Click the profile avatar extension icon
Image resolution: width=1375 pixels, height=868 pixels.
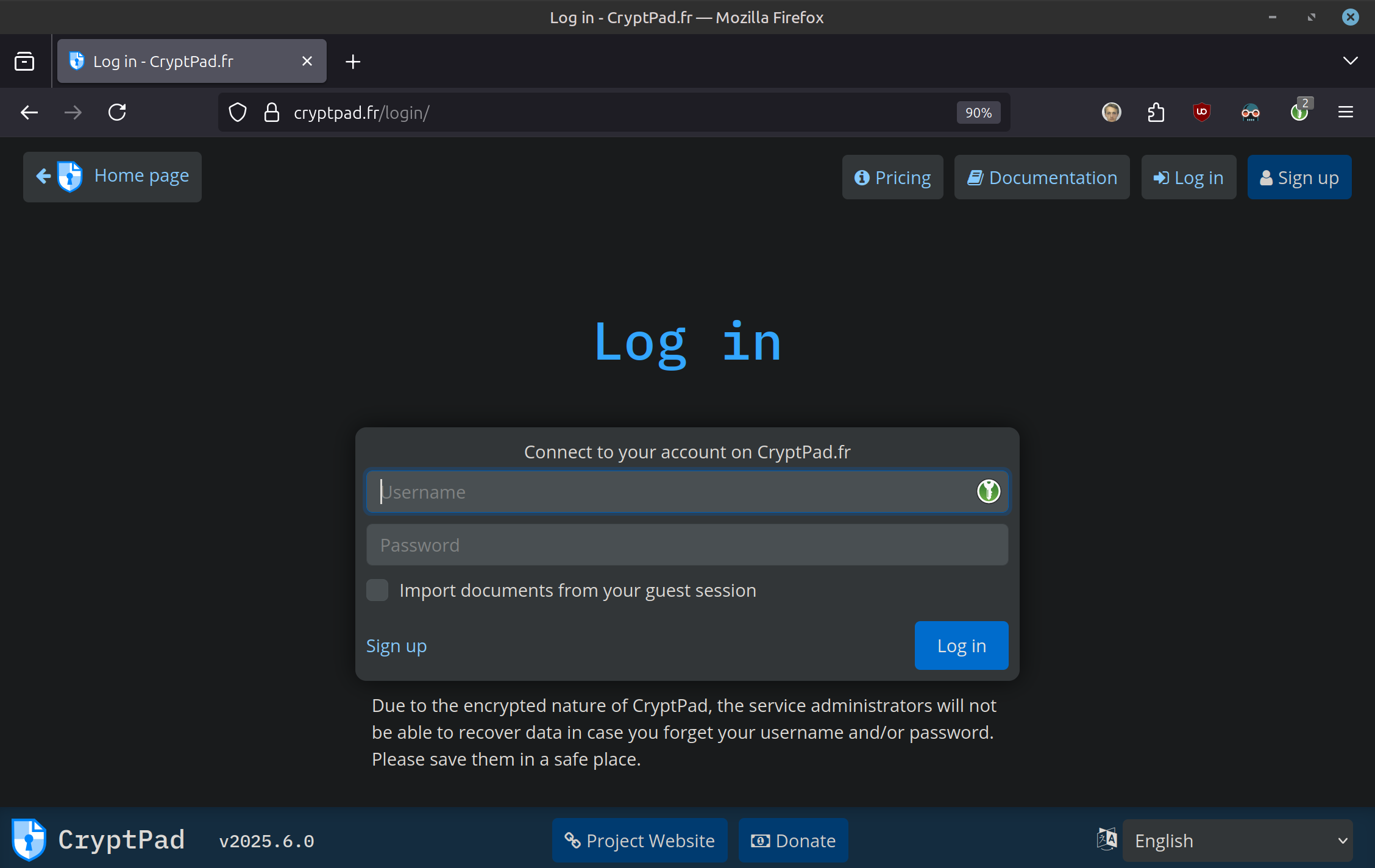(x=1111, y=112)
